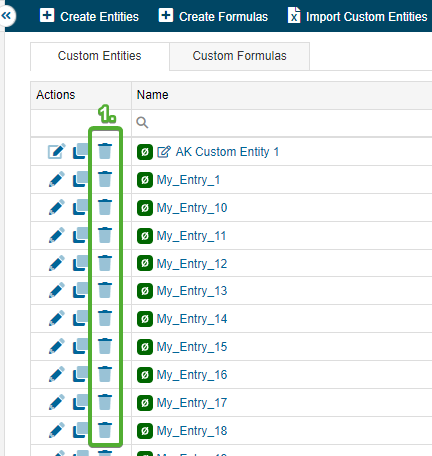432x456 pixels.
Task: Collapse the sidebar with double chevron
Action: pos(6,15)
